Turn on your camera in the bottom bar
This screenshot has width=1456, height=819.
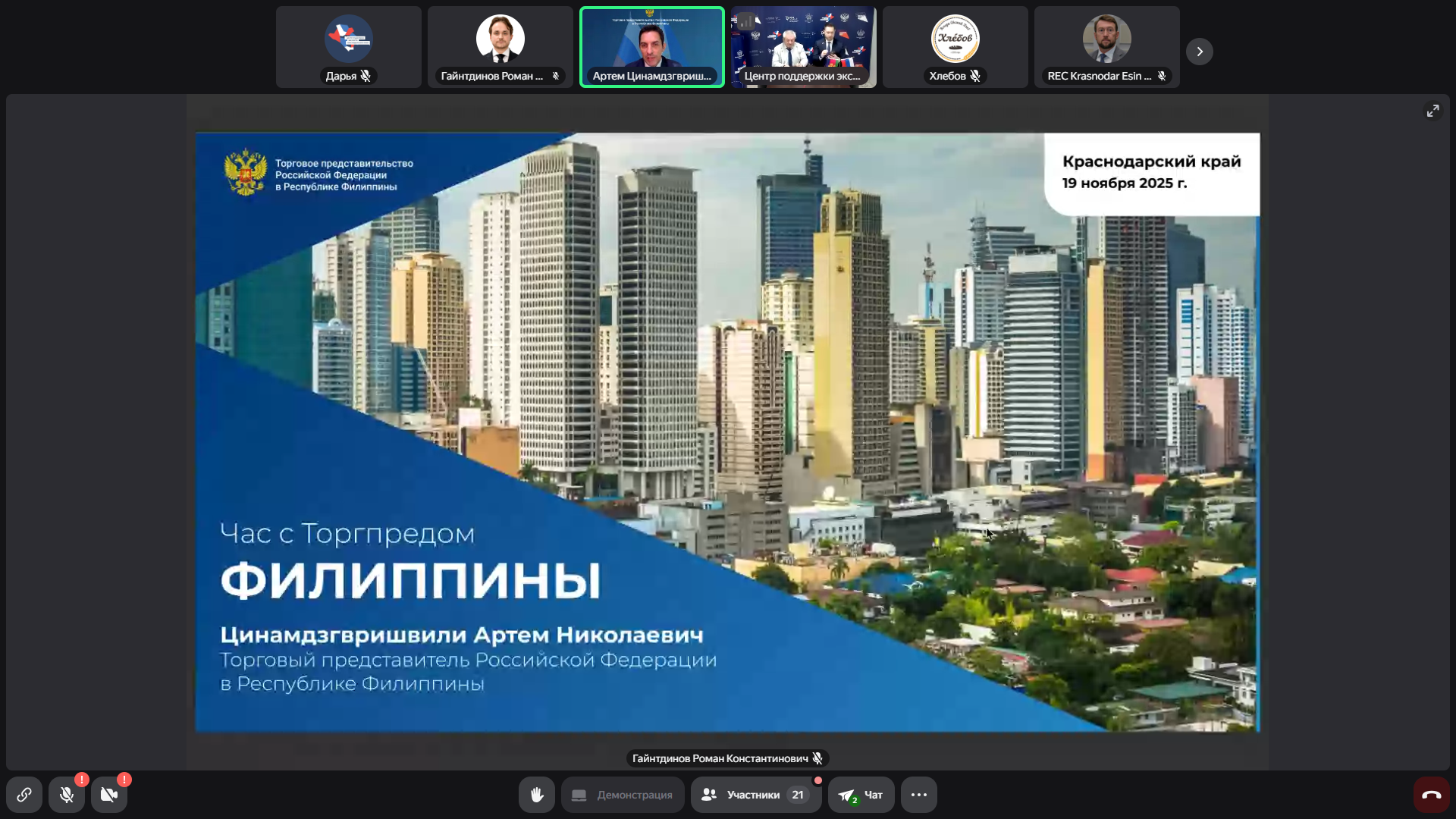[x=109, y=795]
